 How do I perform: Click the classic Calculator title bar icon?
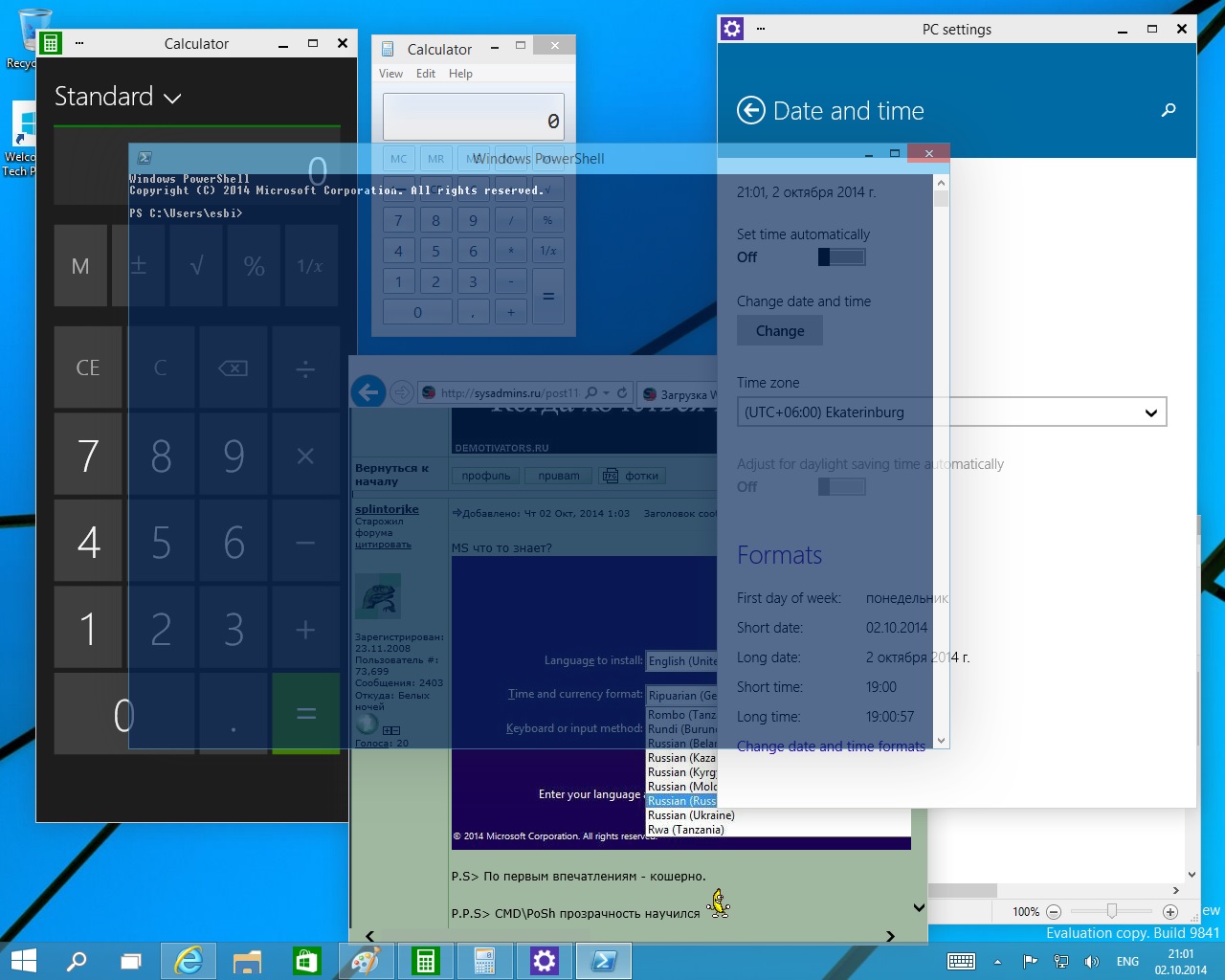388,49
